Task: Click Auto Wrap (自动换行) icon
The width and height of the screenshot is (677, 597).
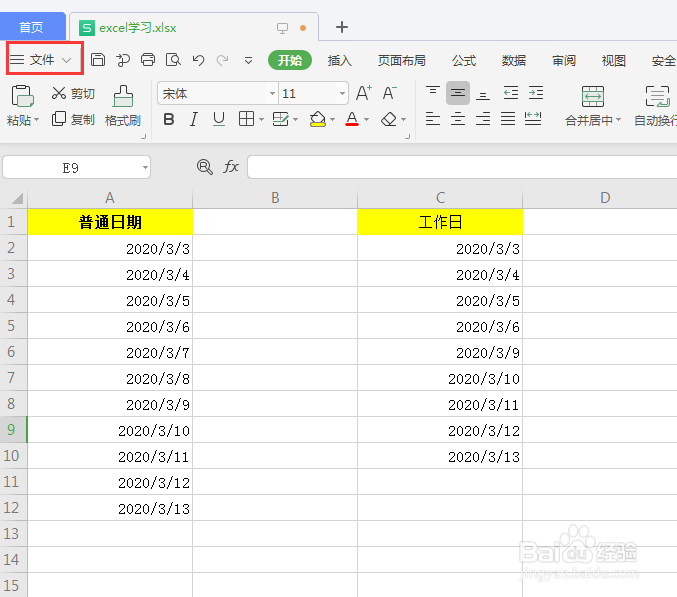Action: point(657,96)
